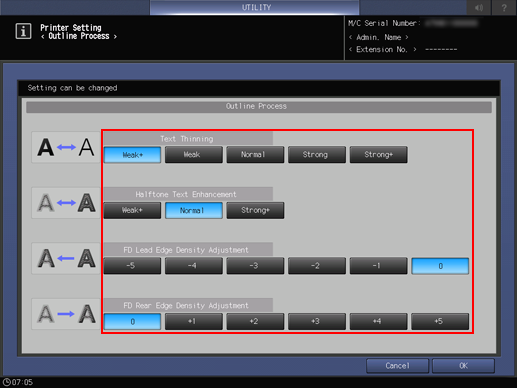Click the Text Thinning illustration icon

(66, 147)
